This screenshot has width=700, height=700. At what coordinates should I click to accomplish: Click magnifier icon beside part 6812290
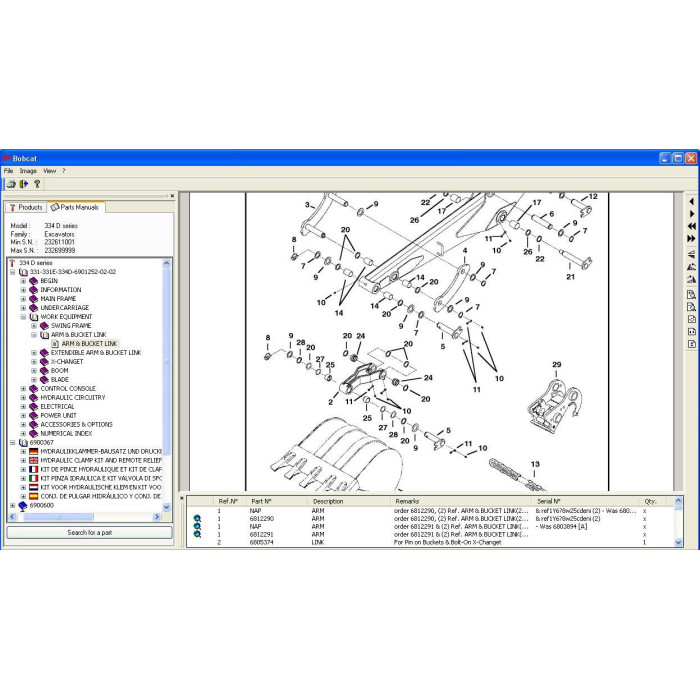[x=197, y=518]
